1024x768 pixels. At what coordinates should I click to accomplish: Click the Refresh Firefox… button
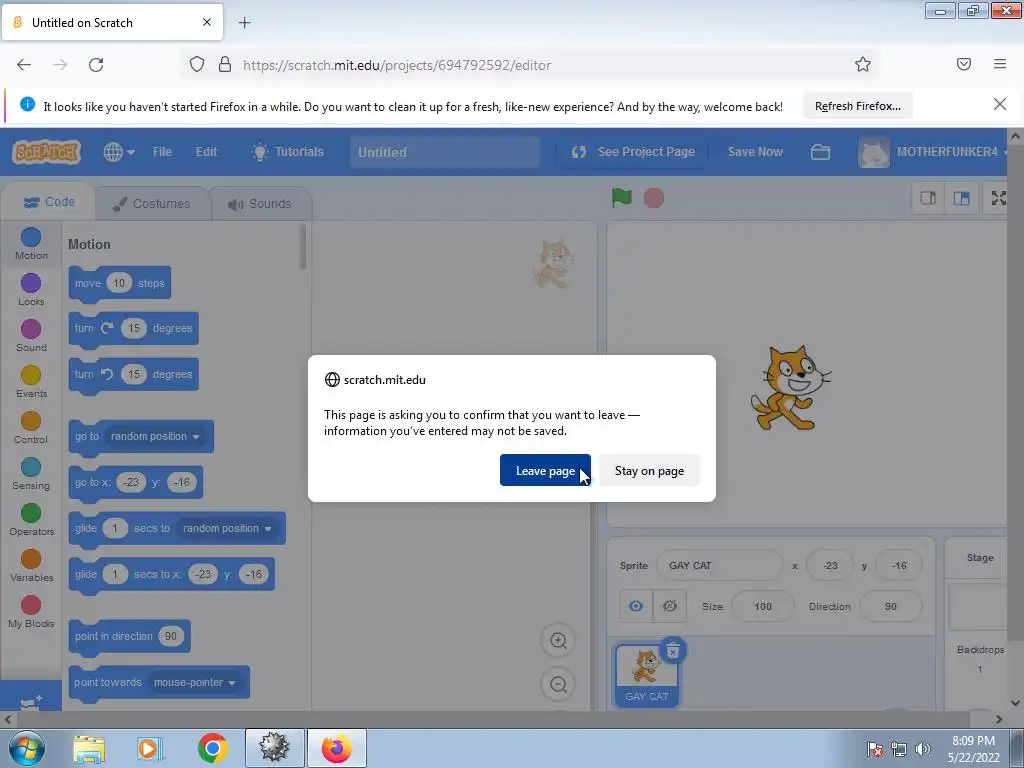click(x=857, y=106)
